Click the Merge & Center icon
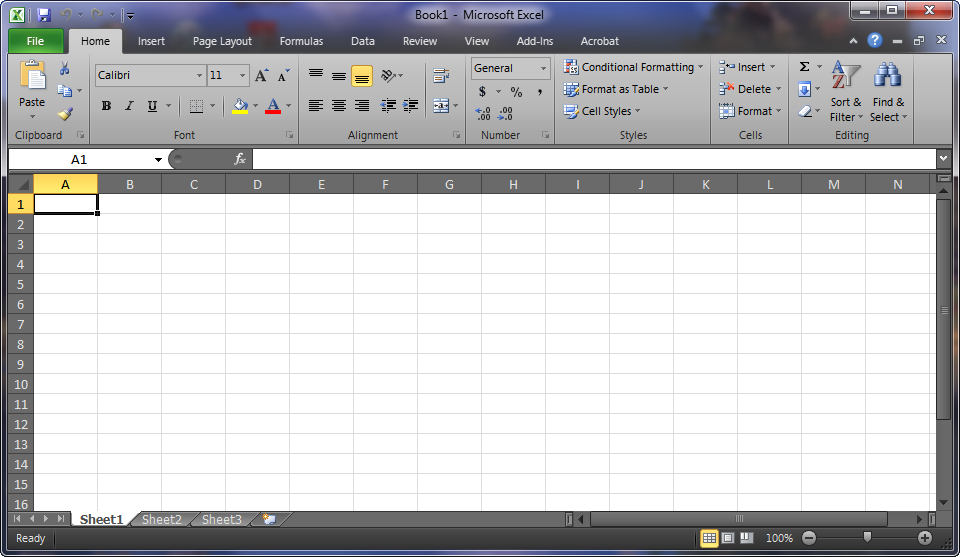The height and width of the screenshot is (557, 960). 441,105
